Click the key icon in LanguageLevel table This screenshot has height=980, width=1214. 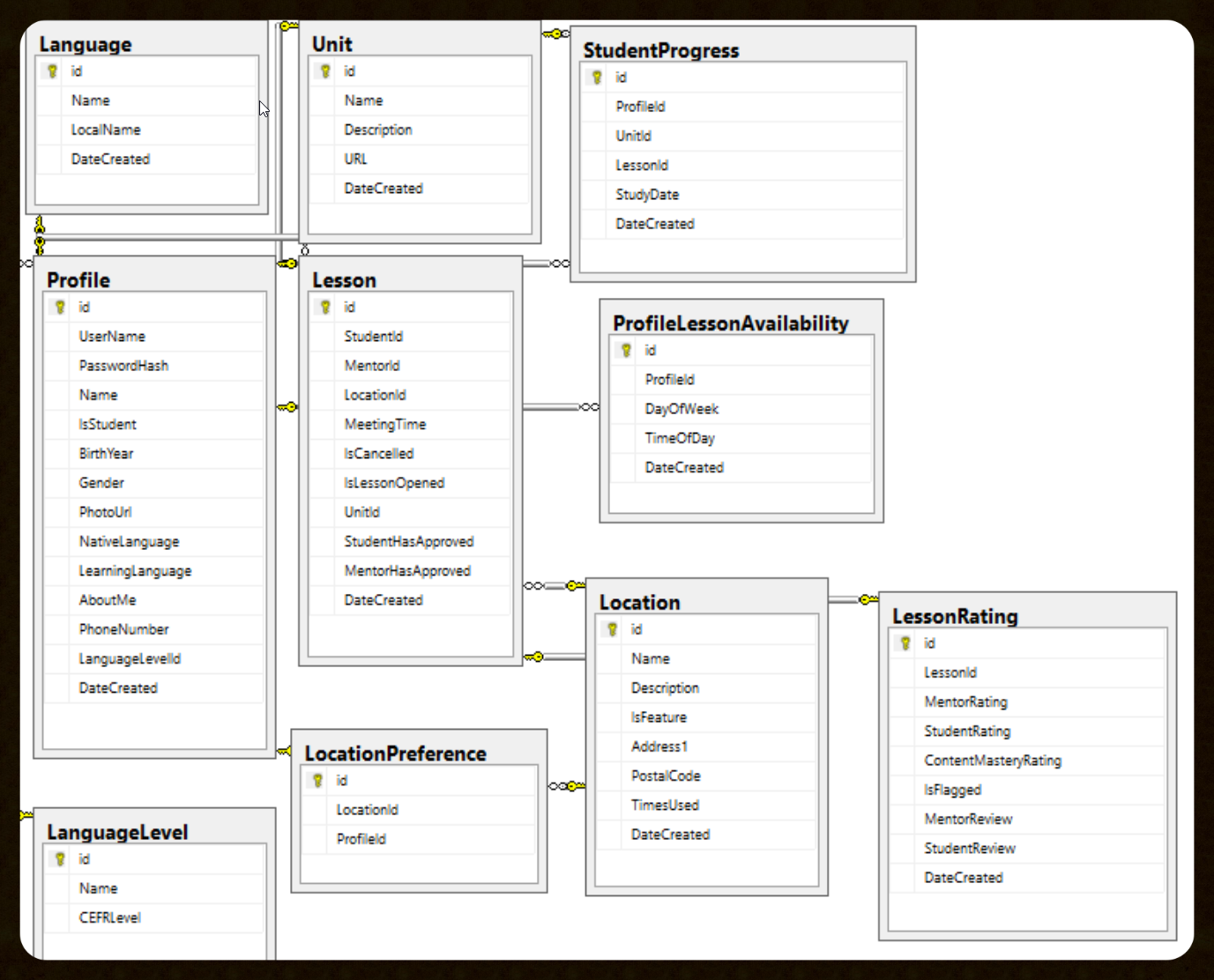click(60, 859)
